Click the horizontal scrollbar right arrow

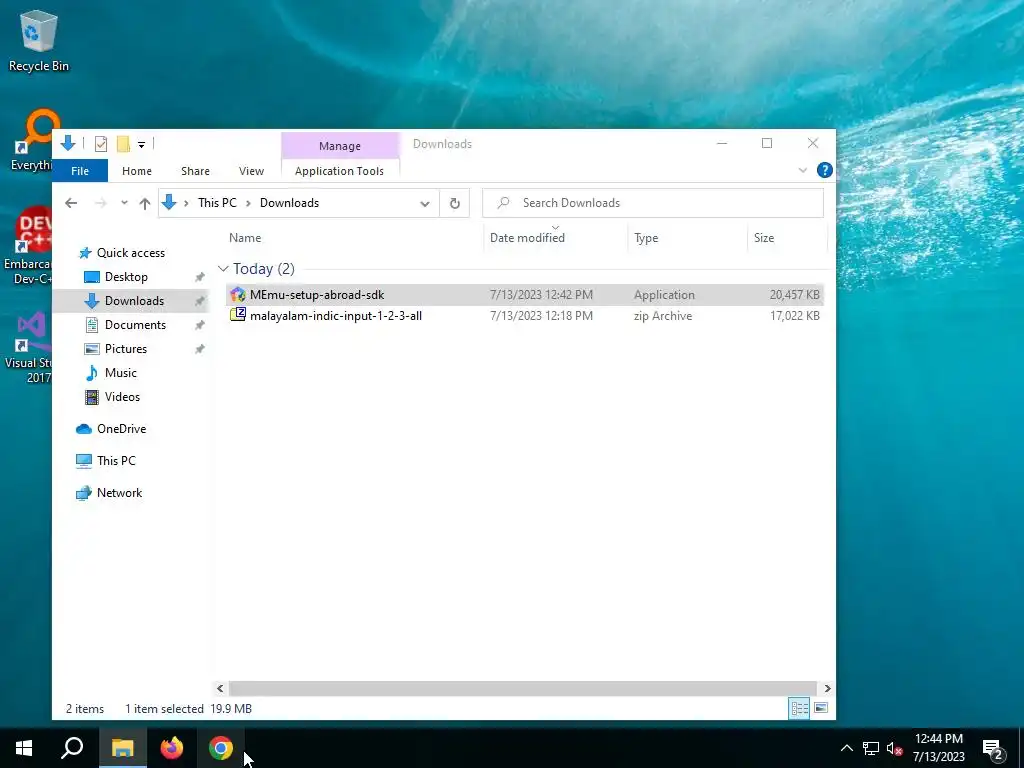(827, 688)
